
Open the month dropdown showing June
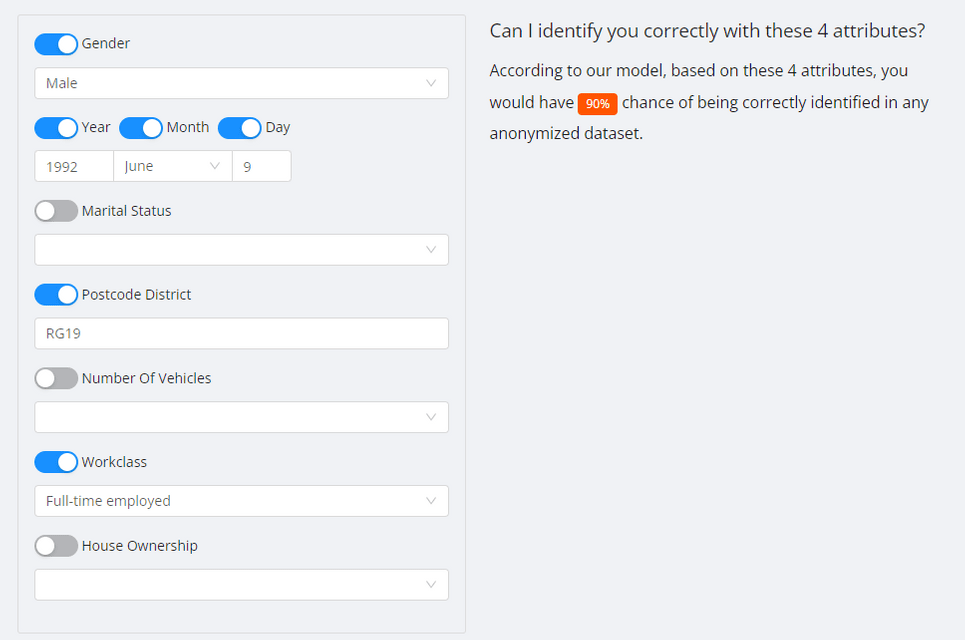click(173, 166)
